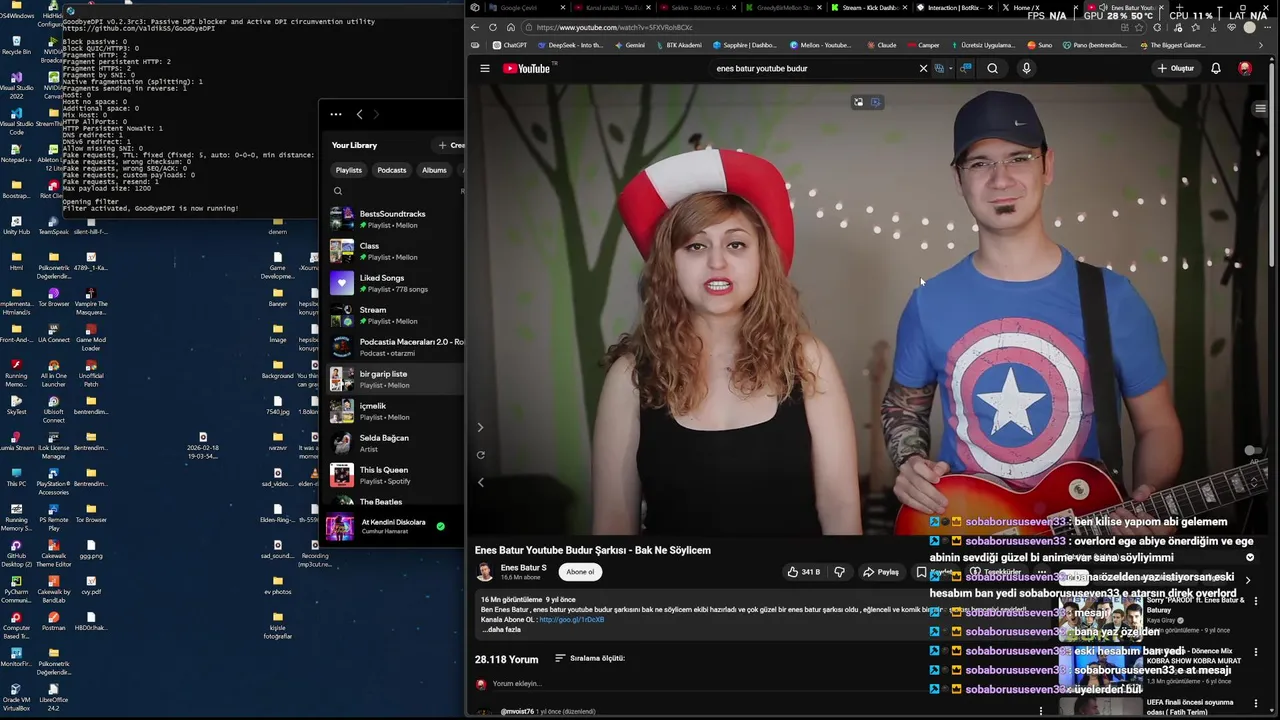Screen dimensions: 1280x720
Task: Expand the bookmarks bar overflow chevron
Action: coord(1261,45)
